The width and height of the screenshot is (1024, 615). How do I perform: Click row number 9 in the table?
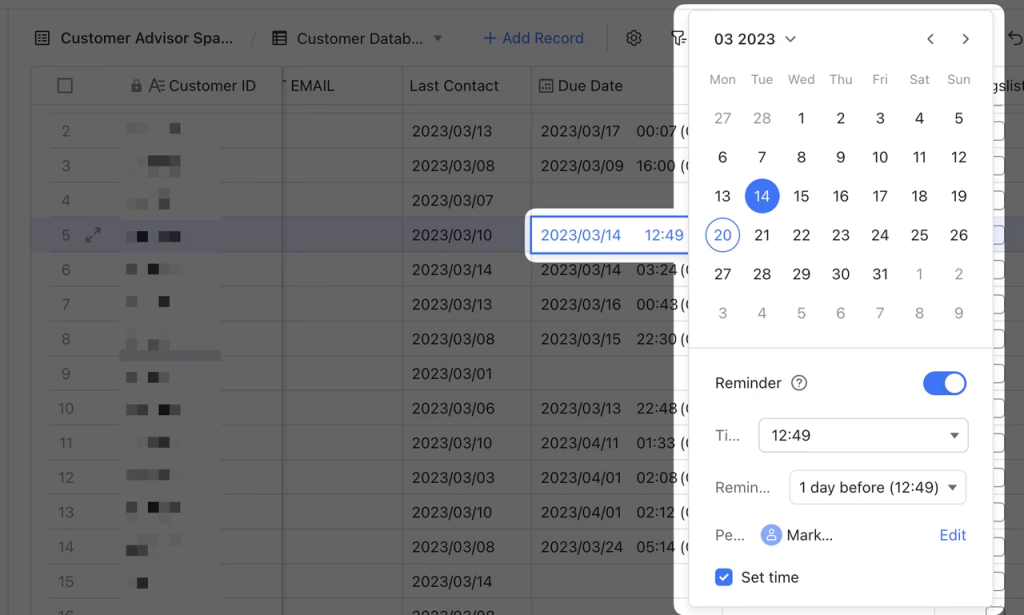[65, 373]
